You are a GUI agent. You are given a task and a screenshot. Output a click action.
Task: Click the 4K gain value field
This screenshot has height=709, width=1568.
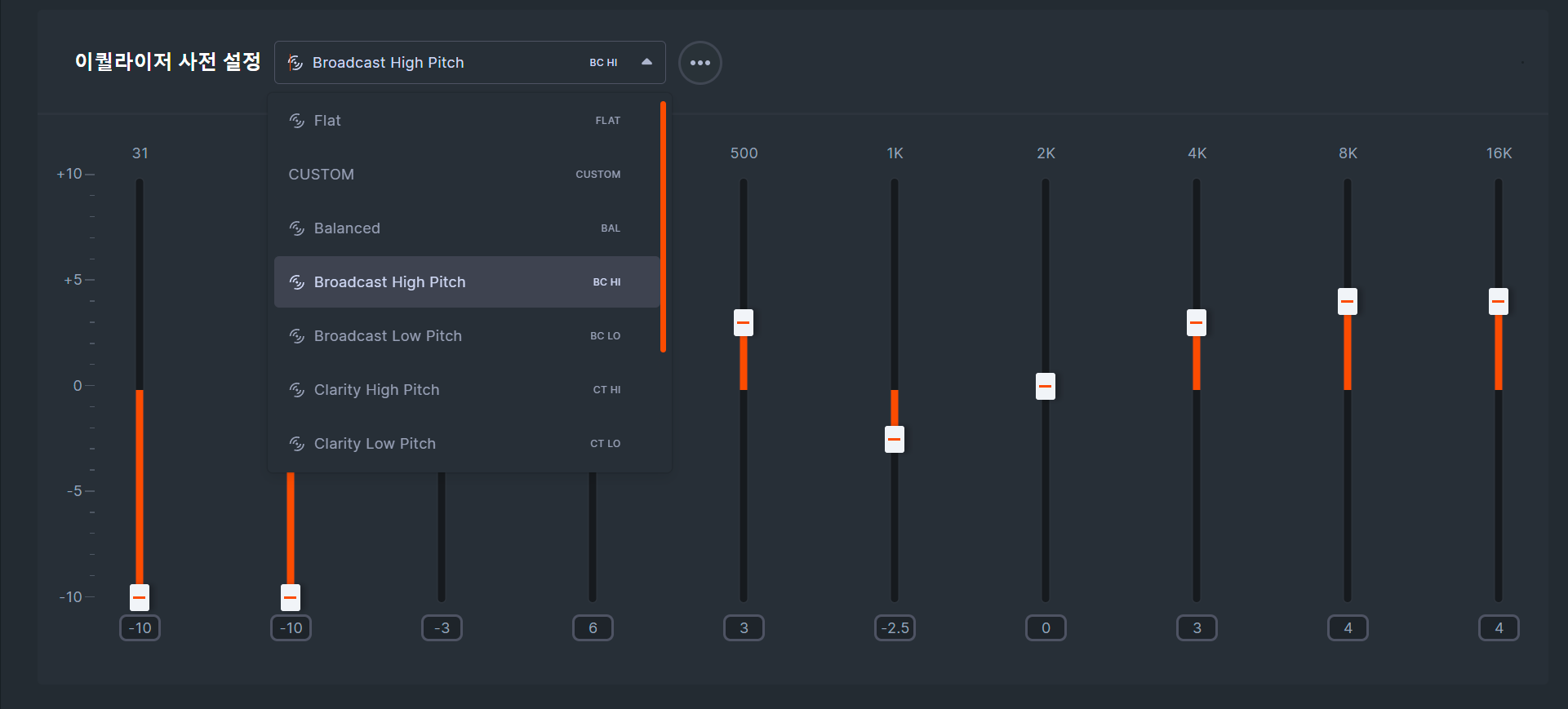pyautogui.click(x=1197, y=628)
